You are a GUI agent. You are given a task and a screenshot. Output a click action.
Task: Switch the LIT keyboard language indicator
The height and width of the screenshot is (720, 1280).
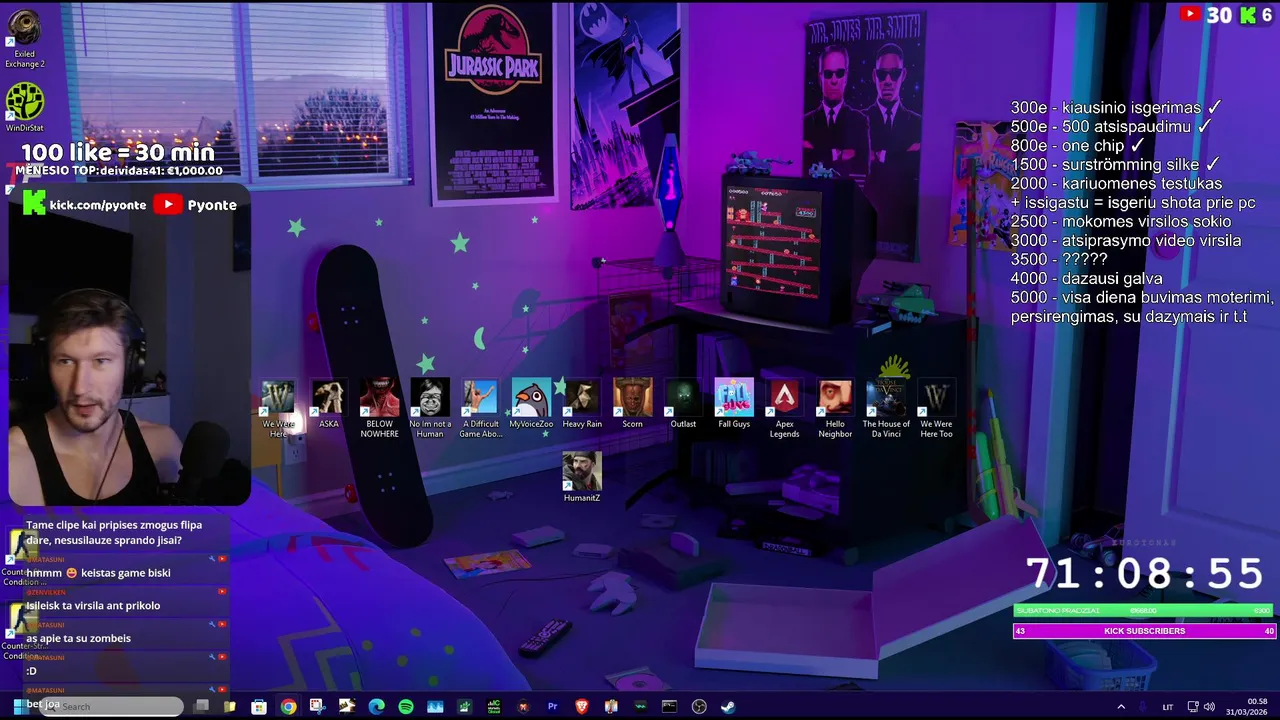1168,707
